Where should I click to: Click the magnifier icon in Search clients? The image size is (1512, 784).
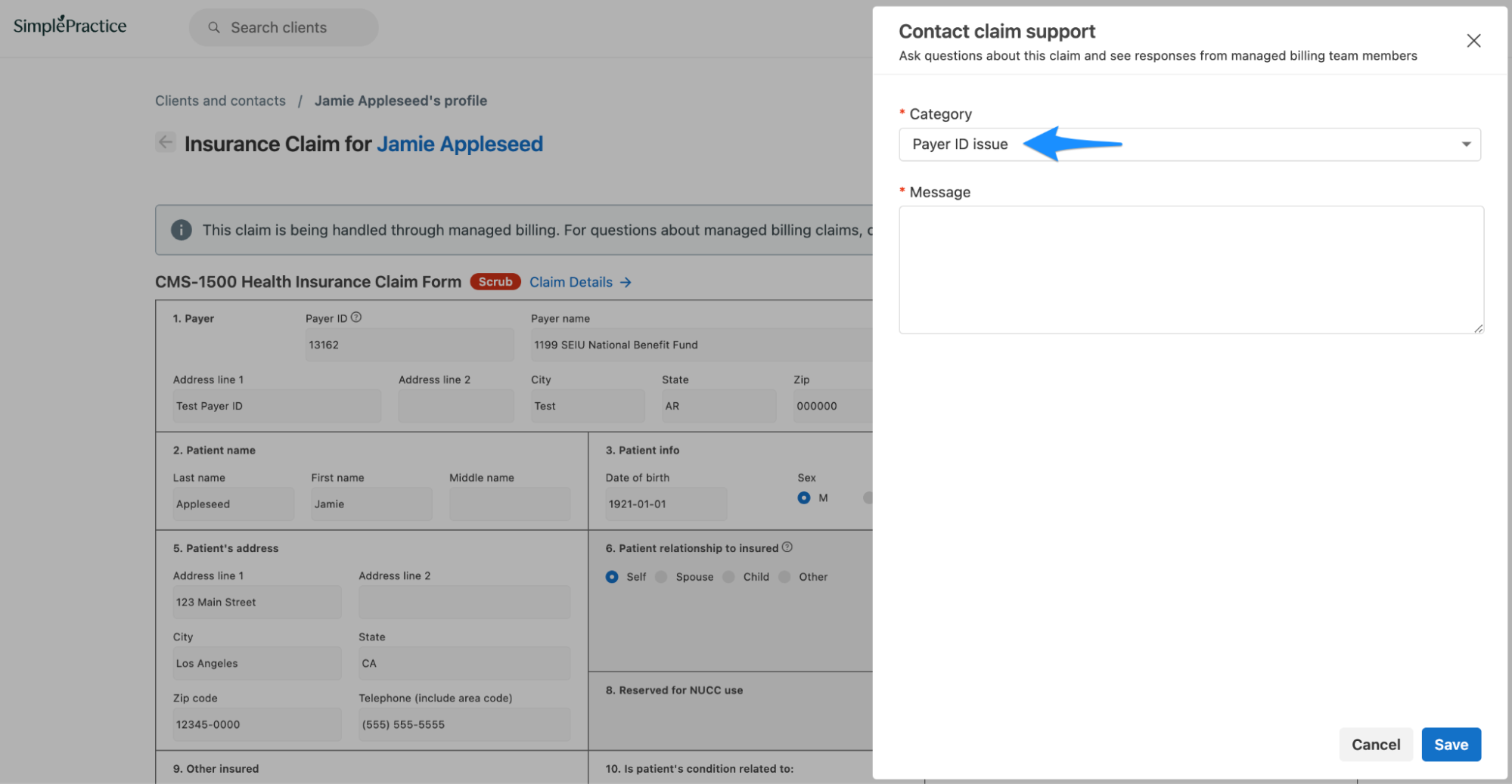pyautogui.click(x=214, y=27)
